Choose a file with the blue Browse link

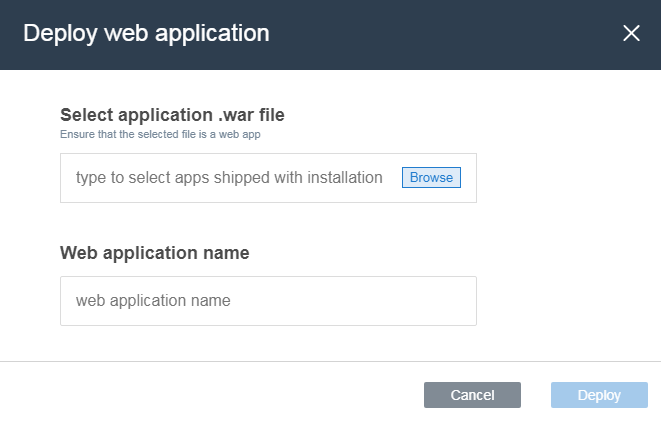(431, 177)
